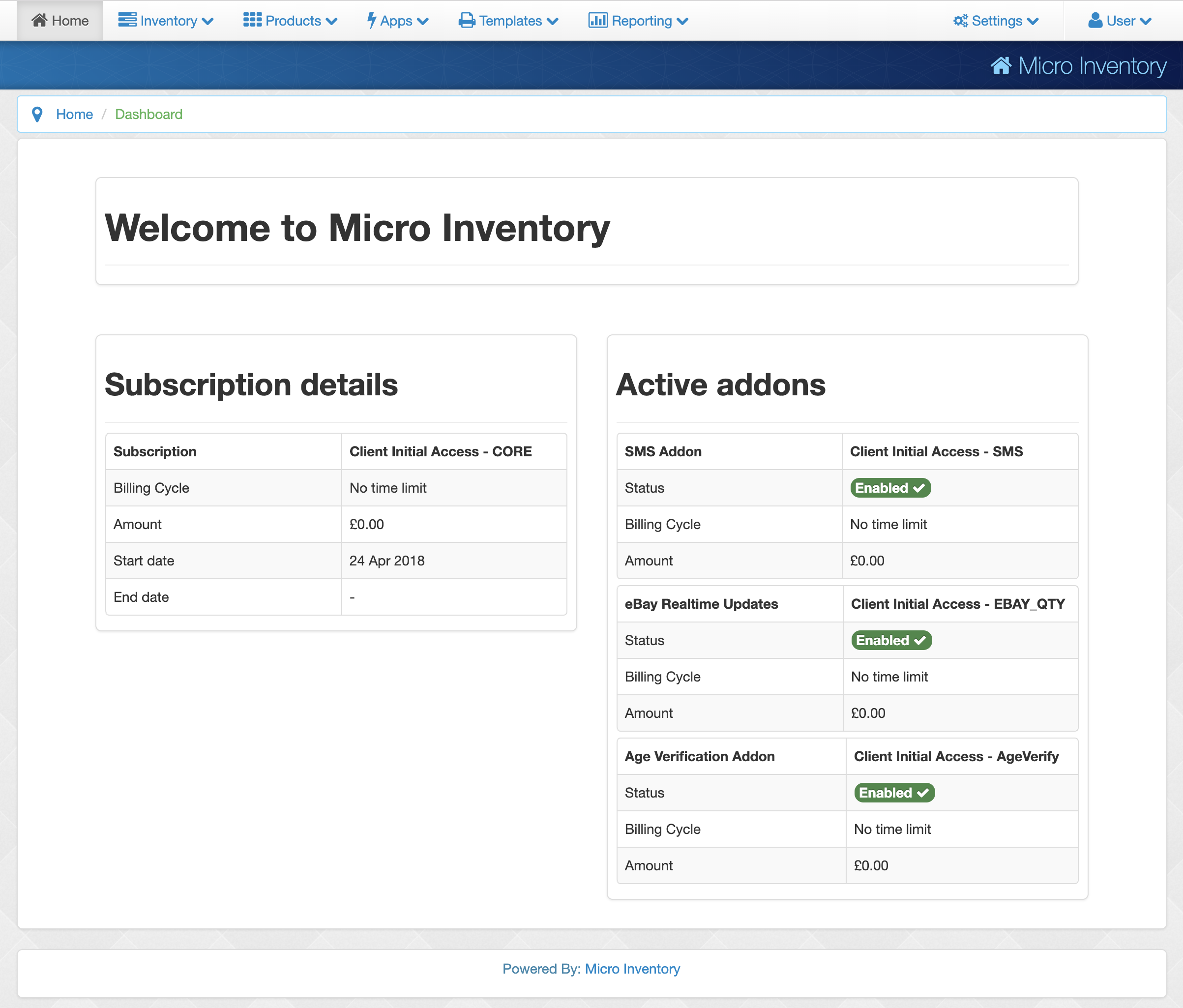Screen dimensions: 1183x1008
Task: Click the eBay Realtime Updates header cell
Action: click(730, 604)
